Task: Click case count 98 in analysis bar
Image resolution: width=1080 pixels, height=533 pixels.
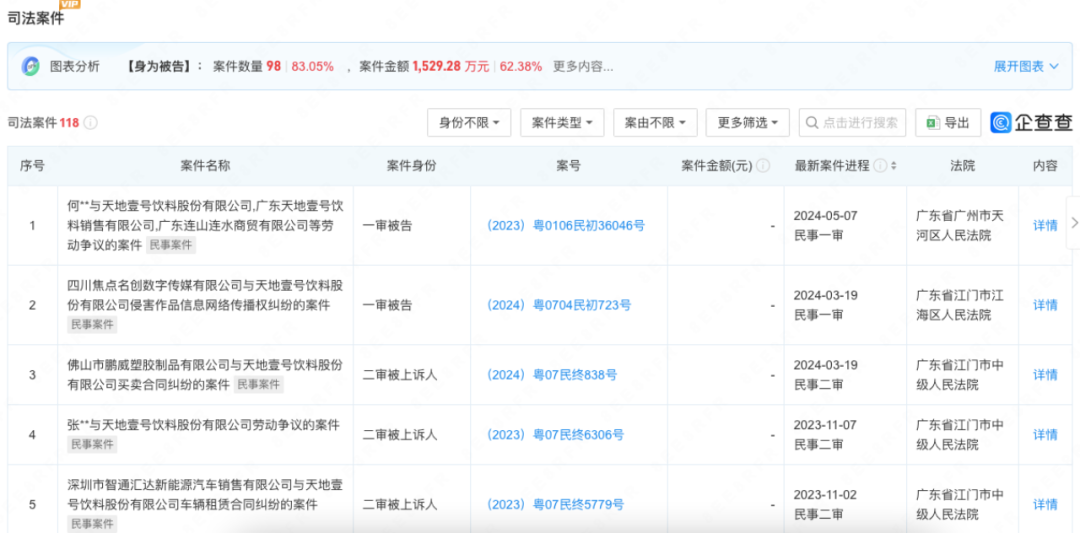Action: tap(273, 67)
